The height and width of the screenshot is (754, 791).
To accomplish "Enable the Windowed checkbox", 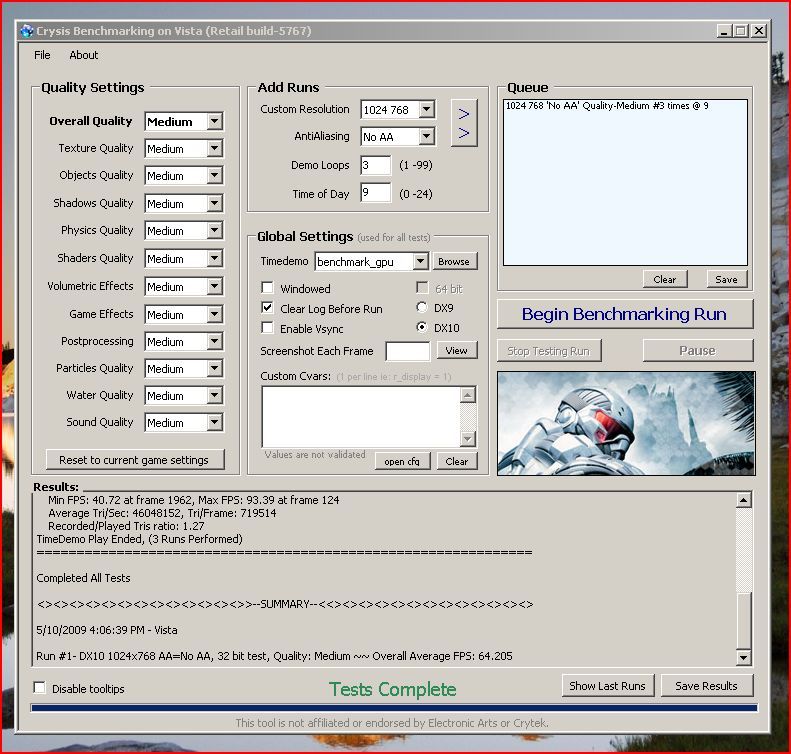I will click(267, 288).
